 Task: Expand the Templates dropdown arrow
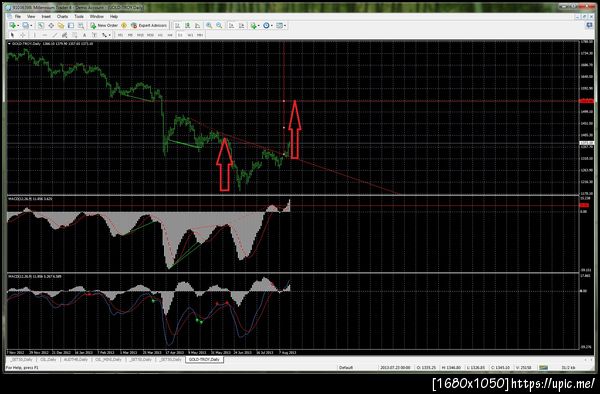tap(285, 25)
